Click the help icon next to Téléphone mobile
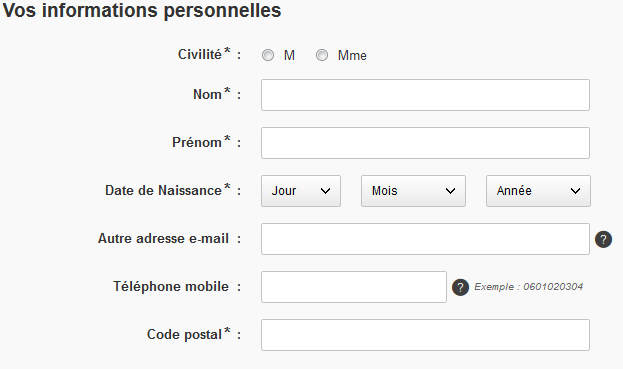Image resolution: width=623 pixels, height=369 pixels. coord(460,287)
